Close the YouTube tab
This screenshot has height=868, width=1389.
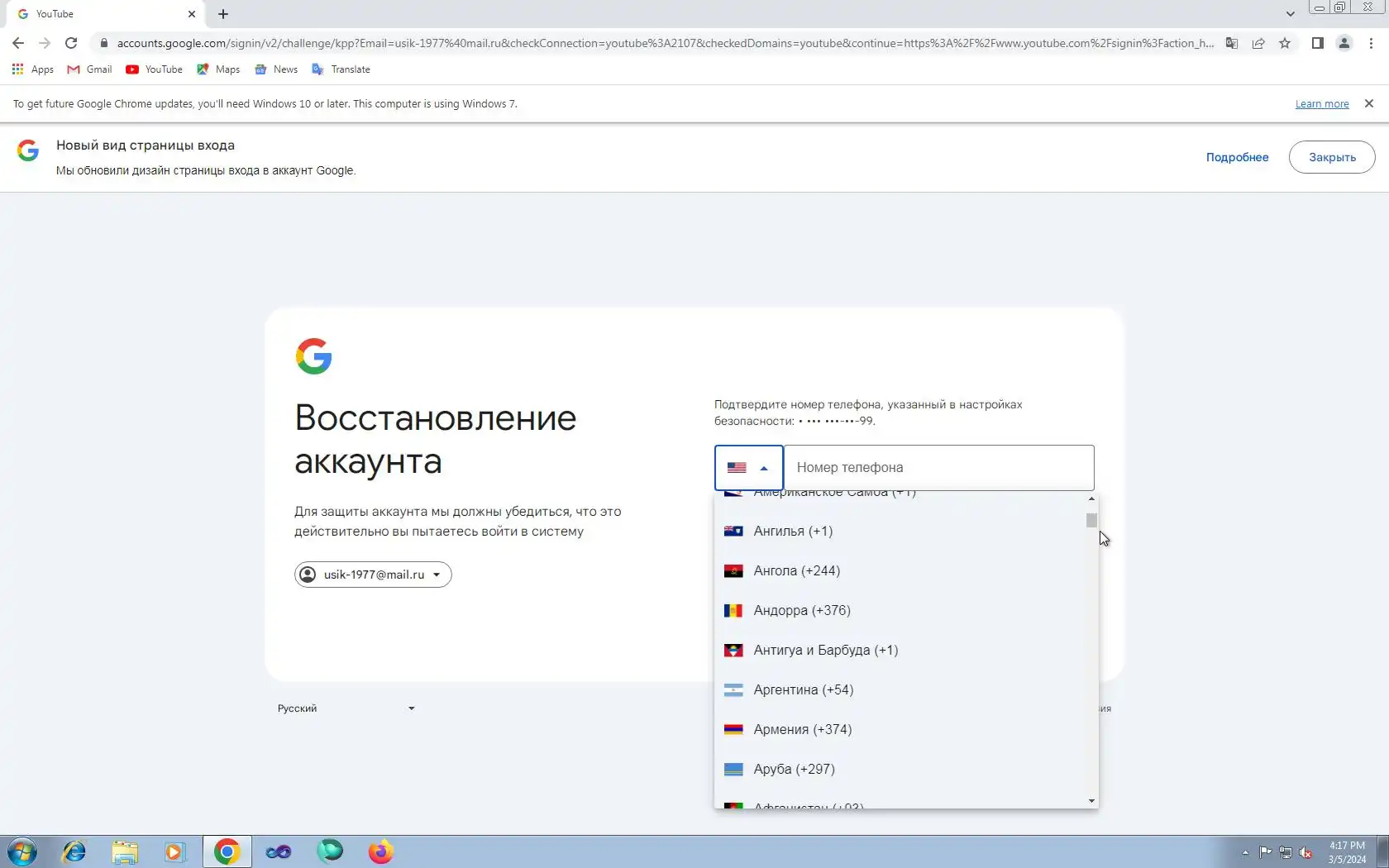click(x=192, y=14)
